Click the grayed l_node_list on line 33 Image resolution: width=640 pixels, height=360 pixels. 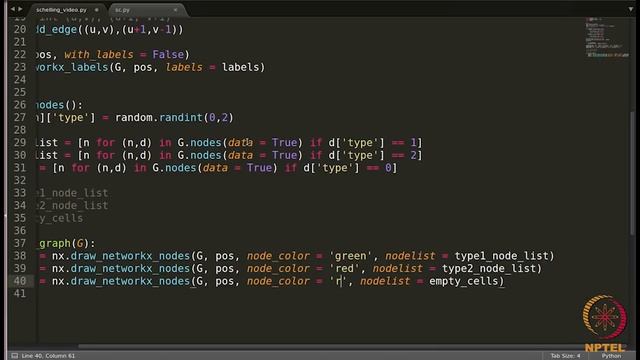pos(73,193)
